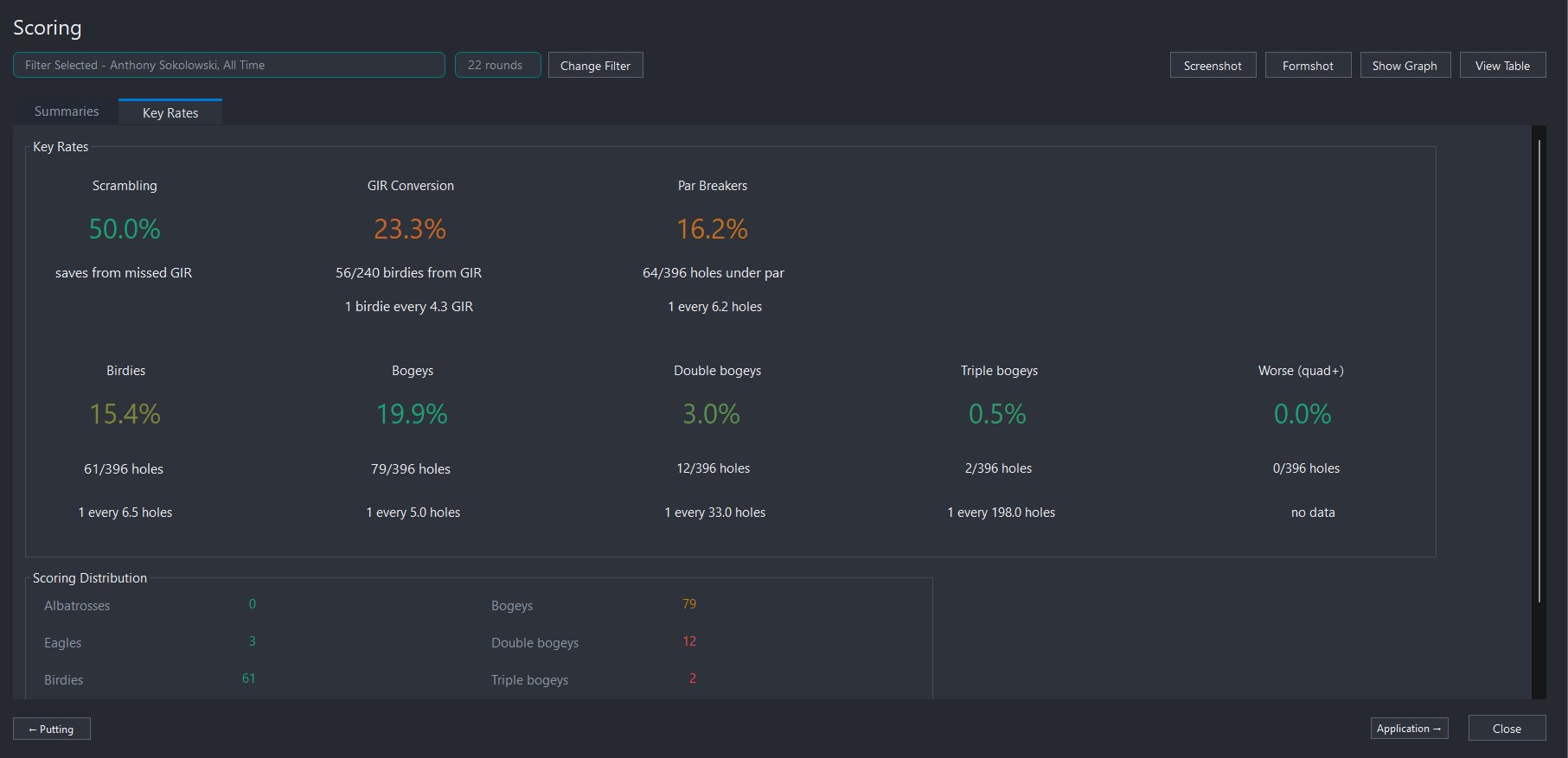Click the '1 every 6.2 holes' text
This screenshot has width=1568, height=758.
(x=715, y=307)
